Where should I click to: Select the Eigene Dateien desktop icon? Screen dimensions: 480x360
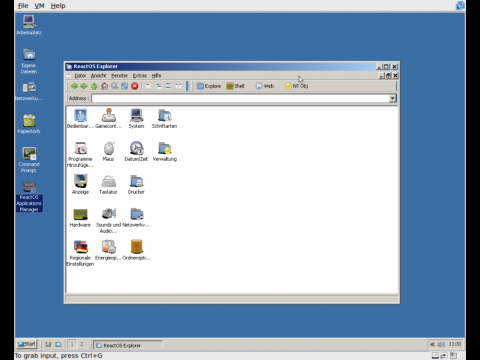29,61
